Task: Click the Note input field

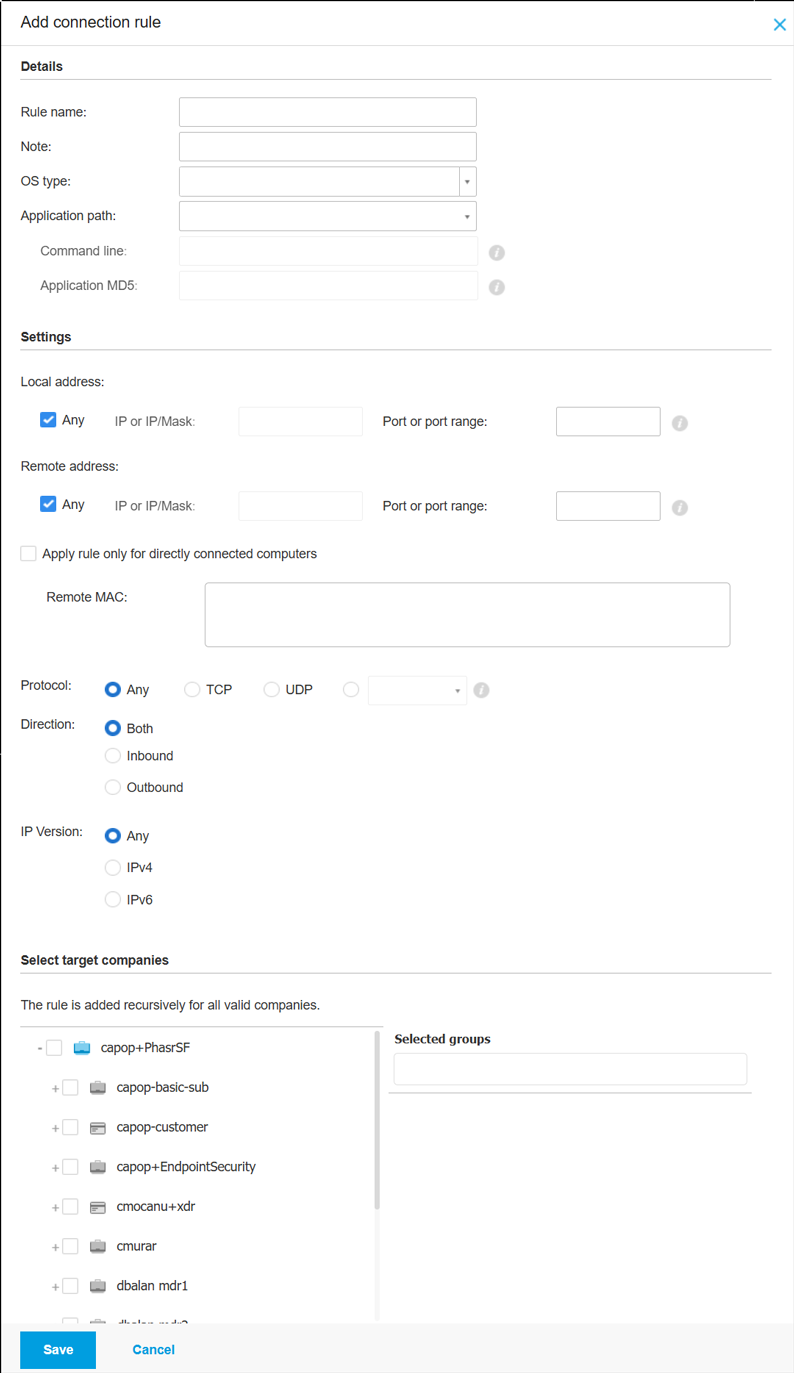Action: point(328,147)
